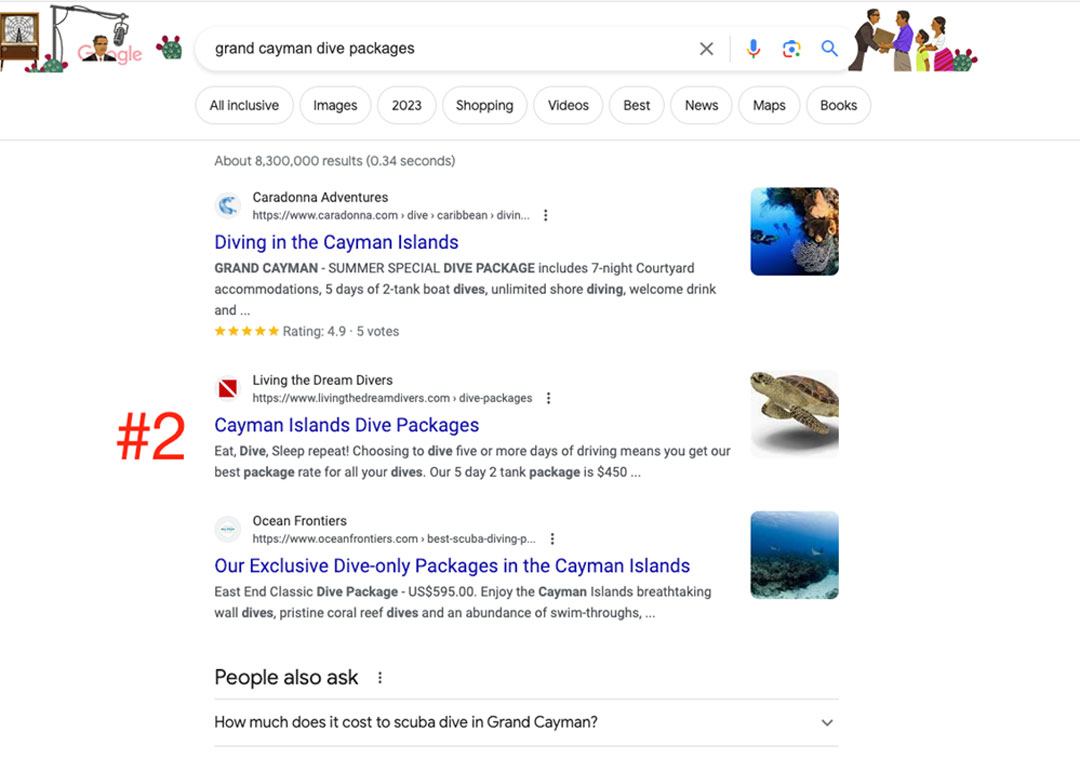Open more options for Caradonna Adventures result

pos(546,216)
